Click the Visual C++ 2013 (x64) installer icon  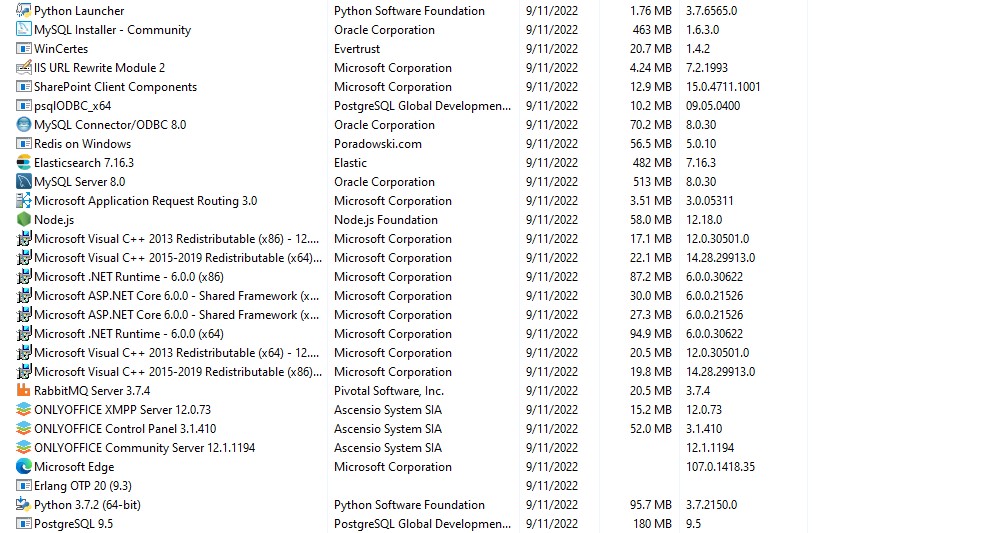point(23,353)
